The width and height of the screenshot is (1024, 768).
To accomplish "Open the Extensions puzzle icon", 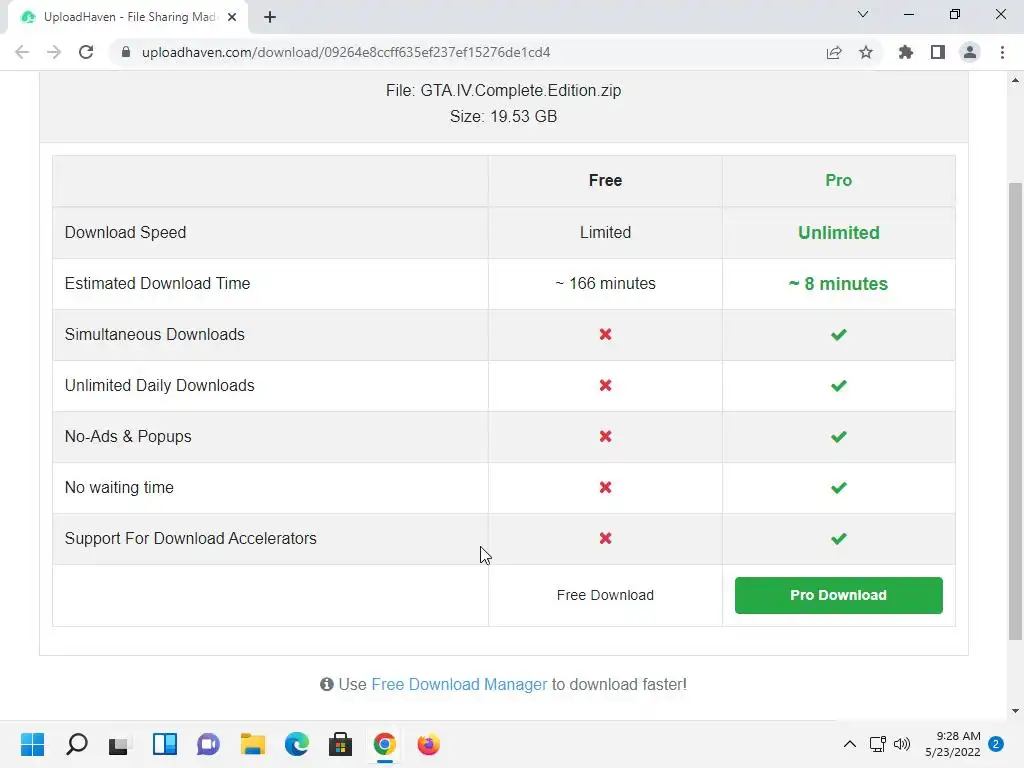I will tap(906, 52).
